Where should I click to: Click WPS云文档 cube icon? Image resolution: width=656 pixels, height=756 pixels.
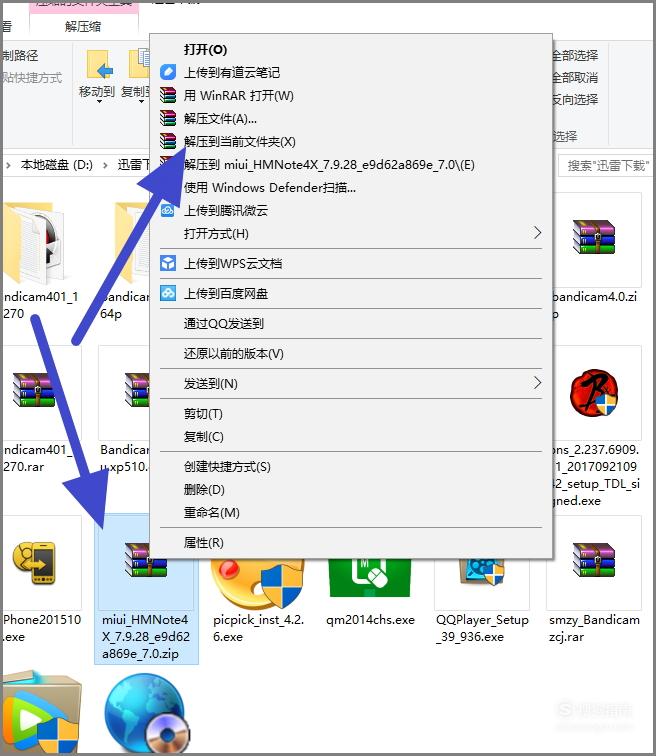pyautogui.click(x=168, y=263)
